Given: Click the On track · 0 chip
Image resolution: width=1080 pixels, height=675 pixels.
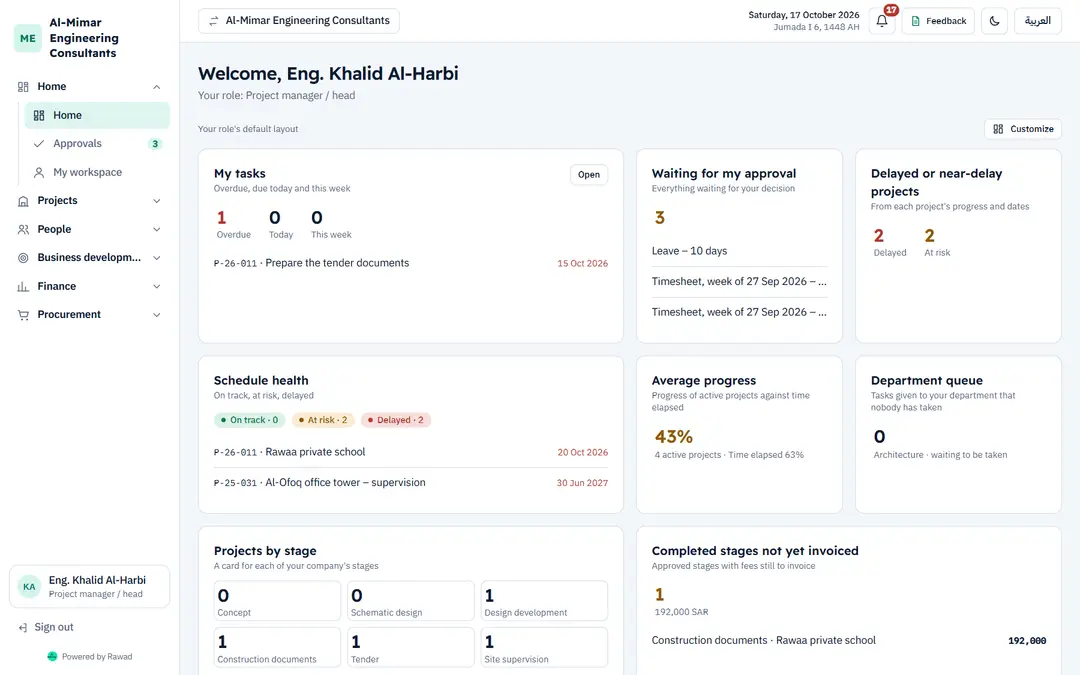Looking at the screenshot, I should pyautogui.click(x=249, y=419).
